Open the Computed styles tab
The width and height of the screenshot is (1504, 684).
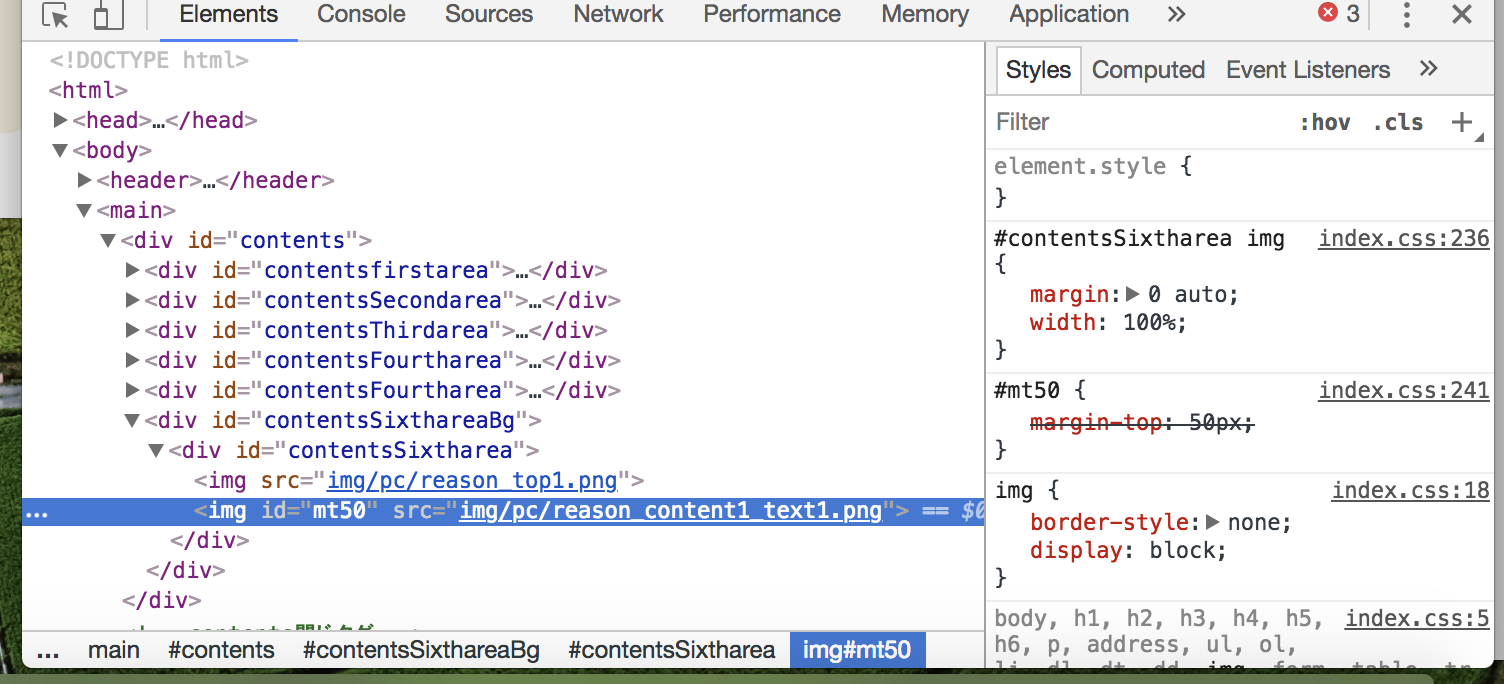point(1148,70)
